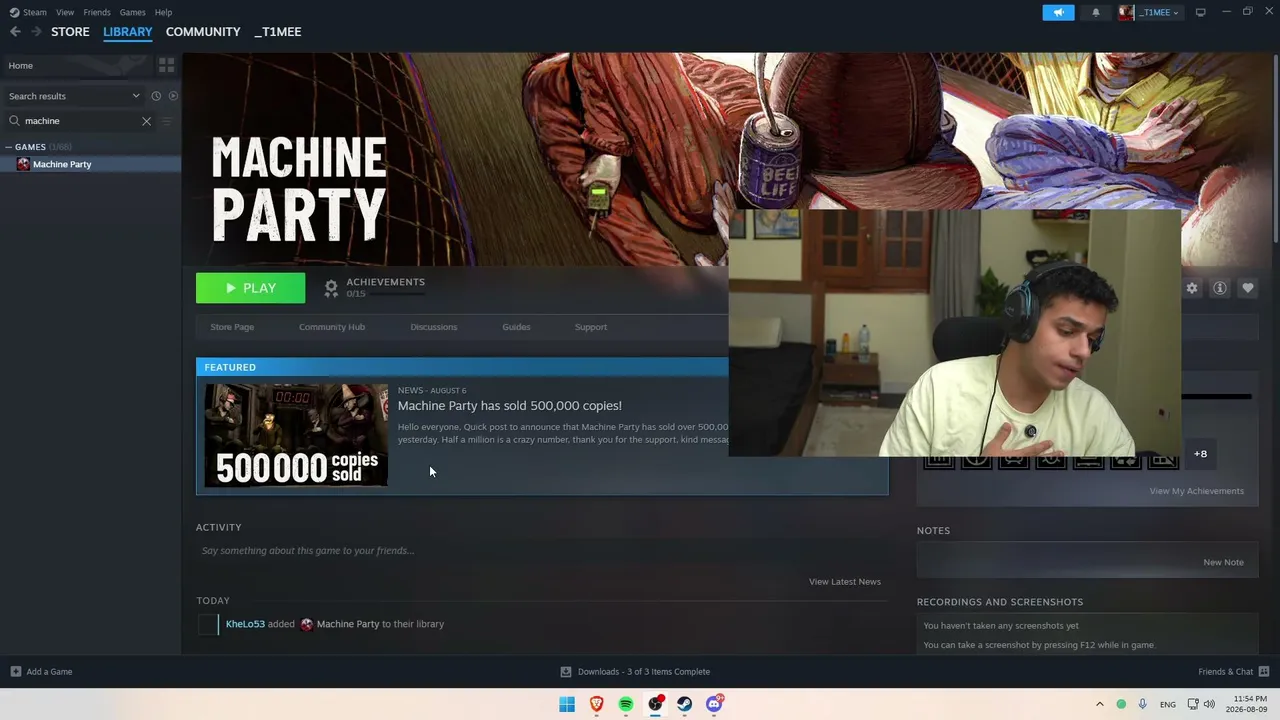Click the activity comment input box
Viewport: 1280px width, 720px height.
point(542,551)
